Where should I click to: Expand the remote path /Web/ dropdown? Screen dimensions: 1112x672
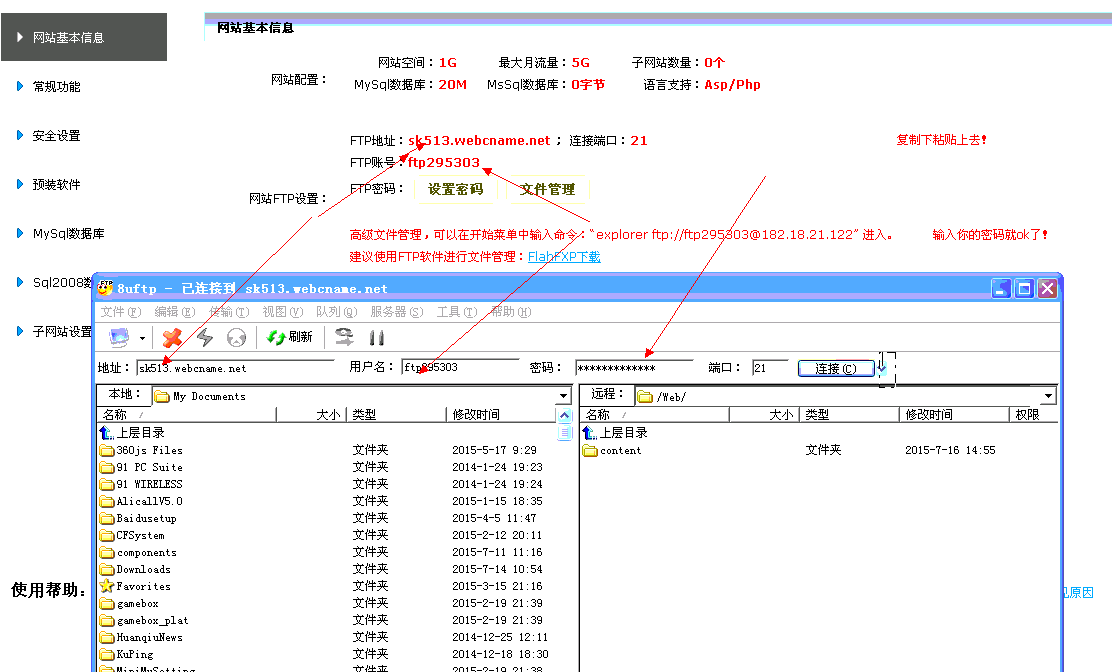1048,396
